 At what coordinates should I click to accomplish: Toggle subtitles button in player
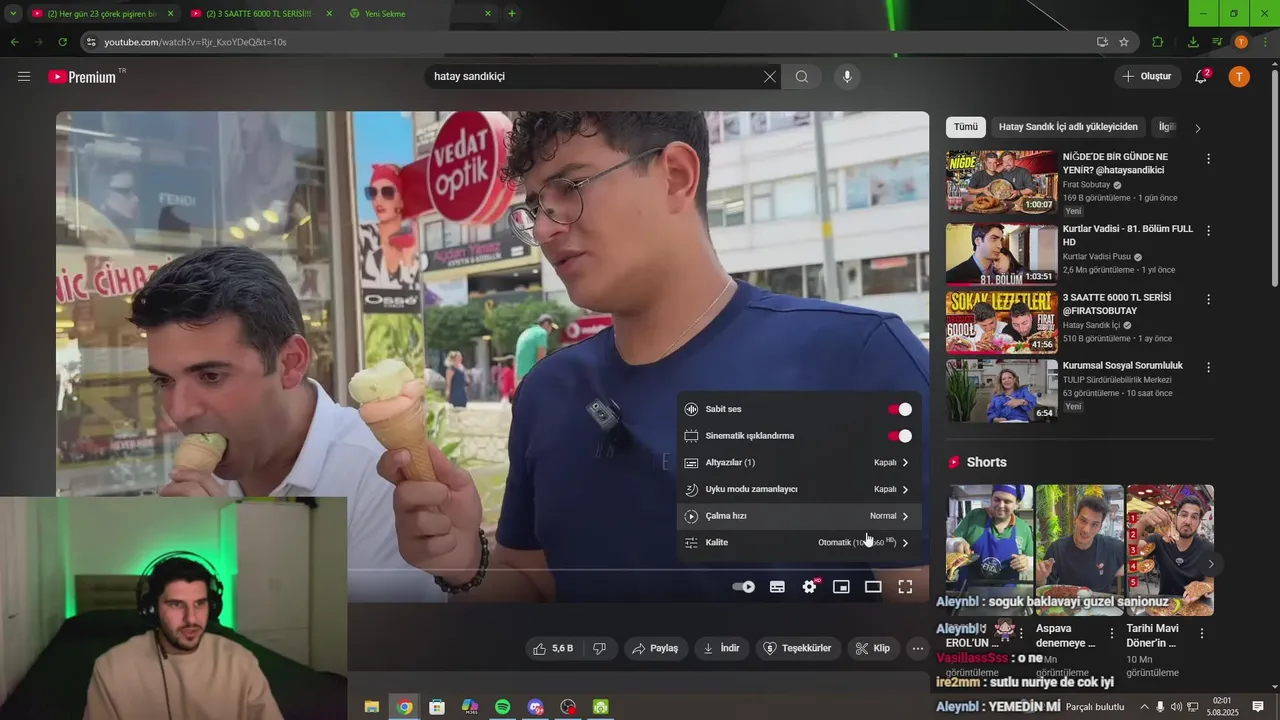777,587
